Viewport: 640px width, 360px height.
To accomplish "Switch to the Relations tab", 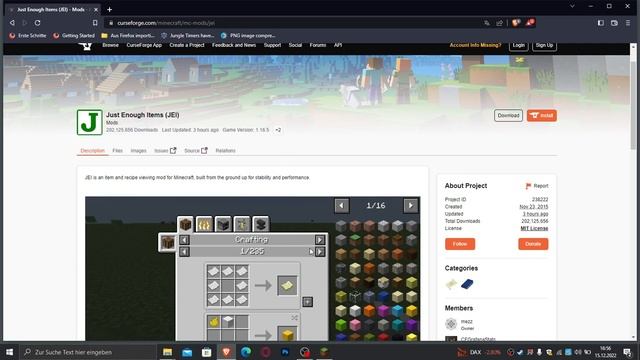I will pyautogui.click(x=225, y=151).
